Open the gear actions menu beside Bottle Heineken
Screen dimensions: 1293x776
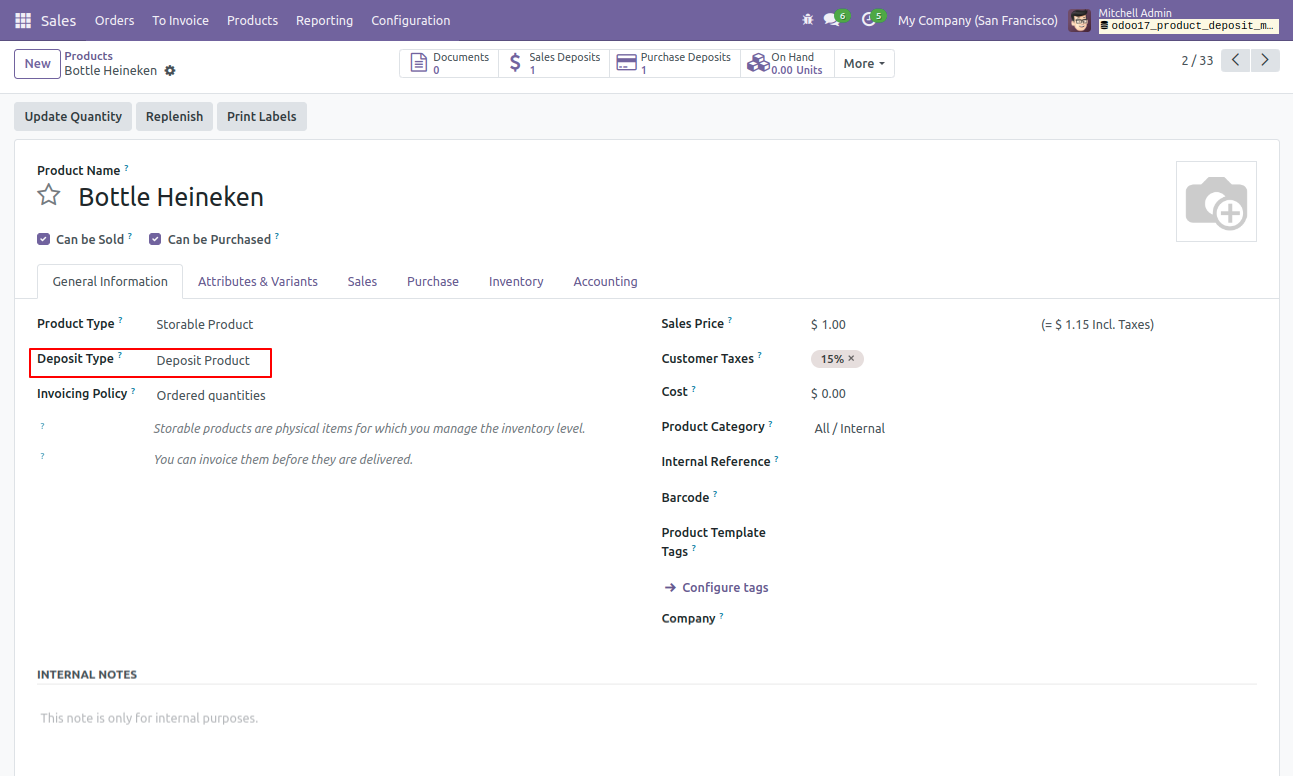(x=170, y=71)
